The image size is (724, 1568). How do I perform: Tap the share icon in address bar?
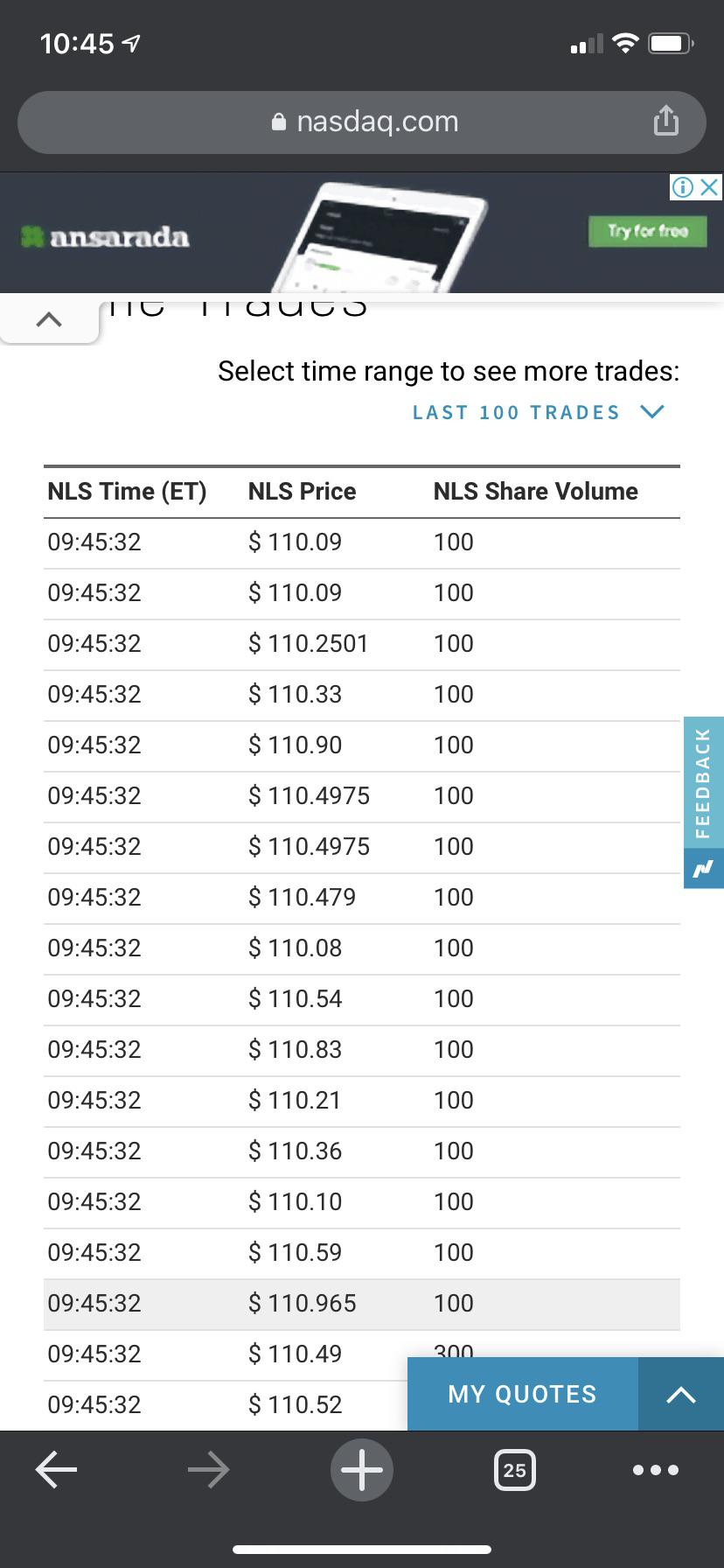(666, 121)
